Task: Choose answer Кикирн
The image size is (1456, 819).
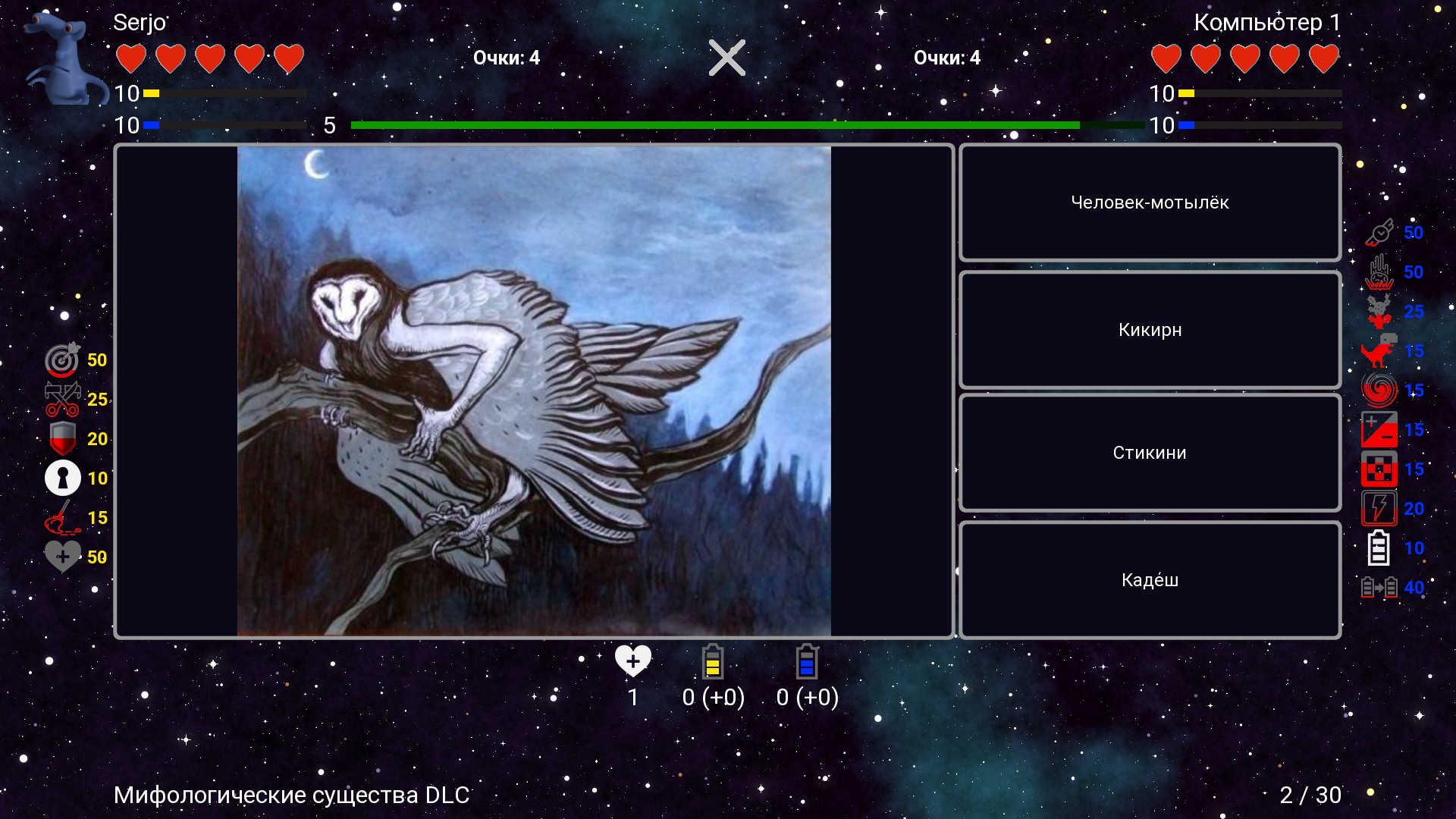Action: [1150, 330]
